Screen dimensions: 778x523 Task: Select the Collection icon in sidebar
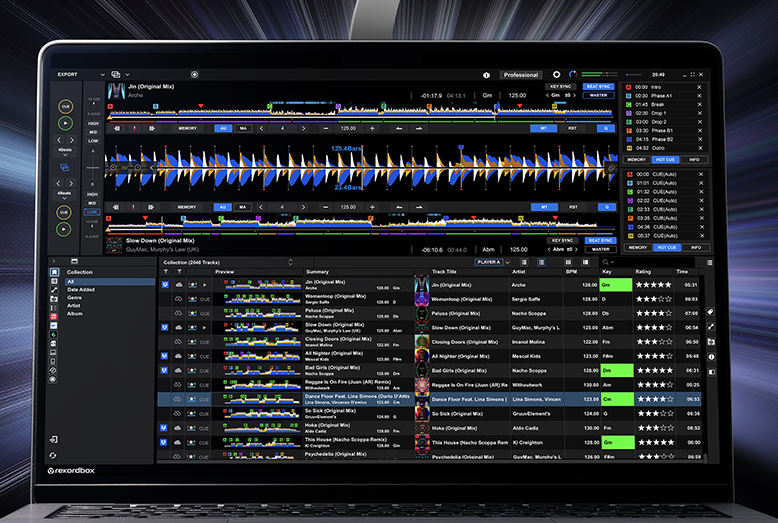54,272
